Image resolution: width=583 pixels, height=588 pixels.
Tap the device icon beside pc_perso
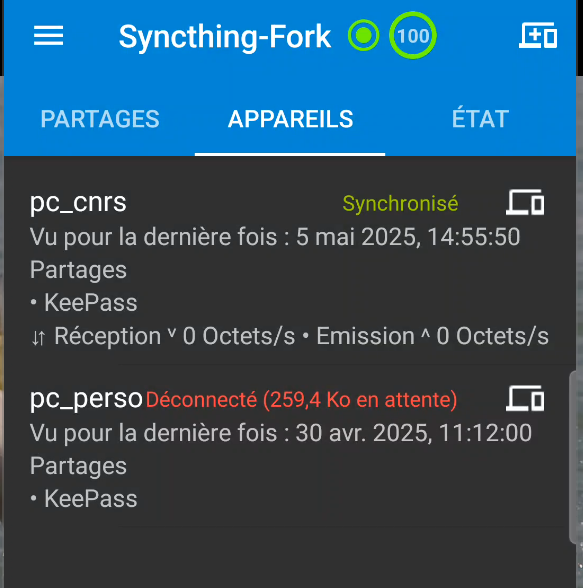(x=525, y=399)
